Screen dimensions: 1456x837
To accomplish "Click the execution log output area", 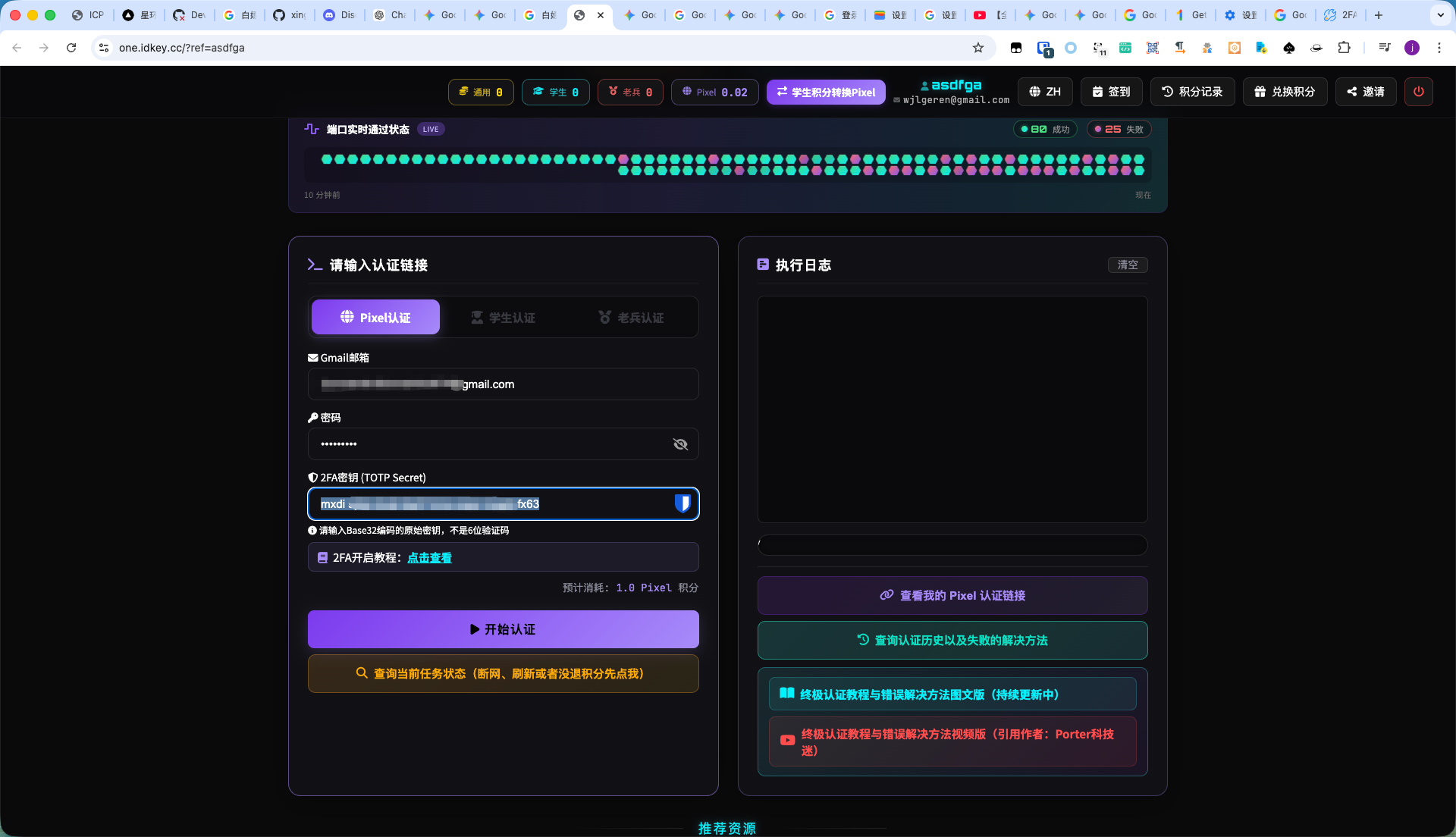I will point(952,409).
